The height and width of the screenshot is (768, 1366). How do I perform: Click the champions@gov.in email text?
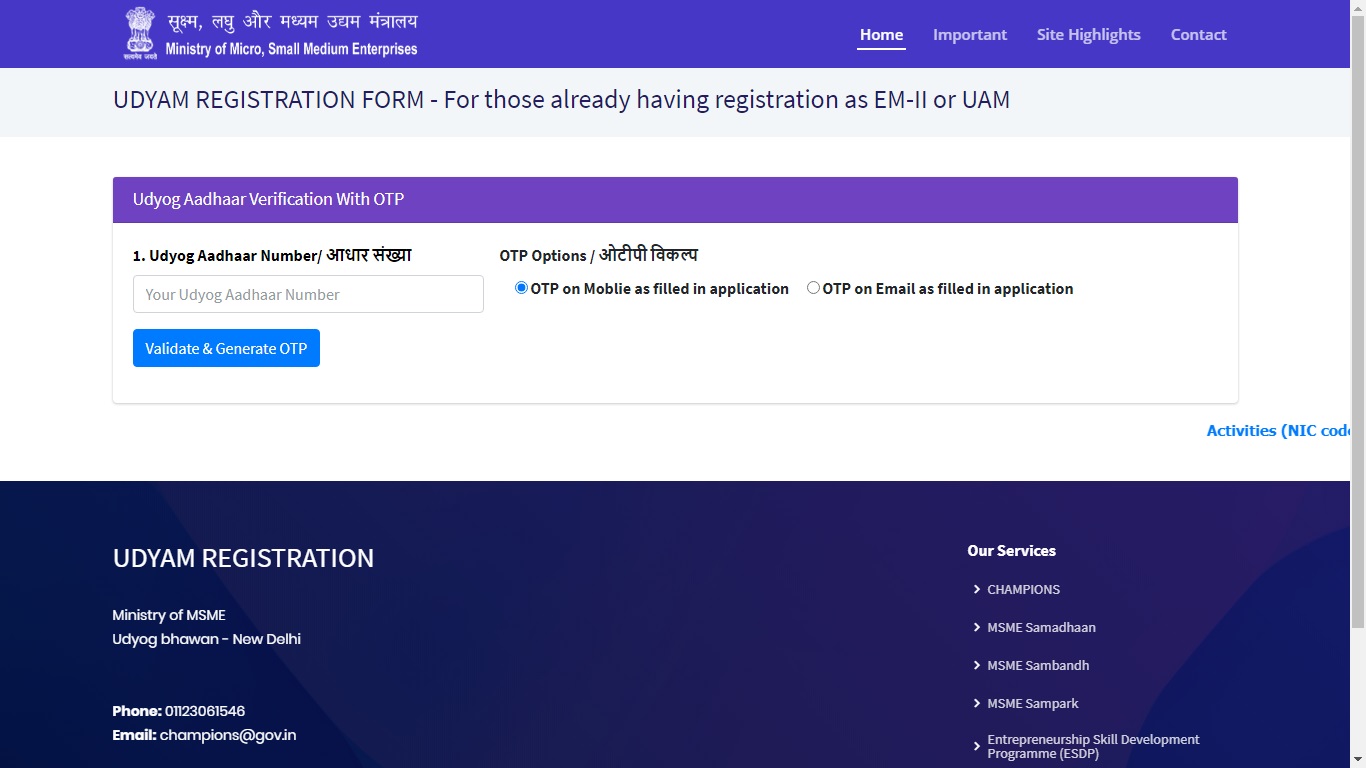pos(228,735)
